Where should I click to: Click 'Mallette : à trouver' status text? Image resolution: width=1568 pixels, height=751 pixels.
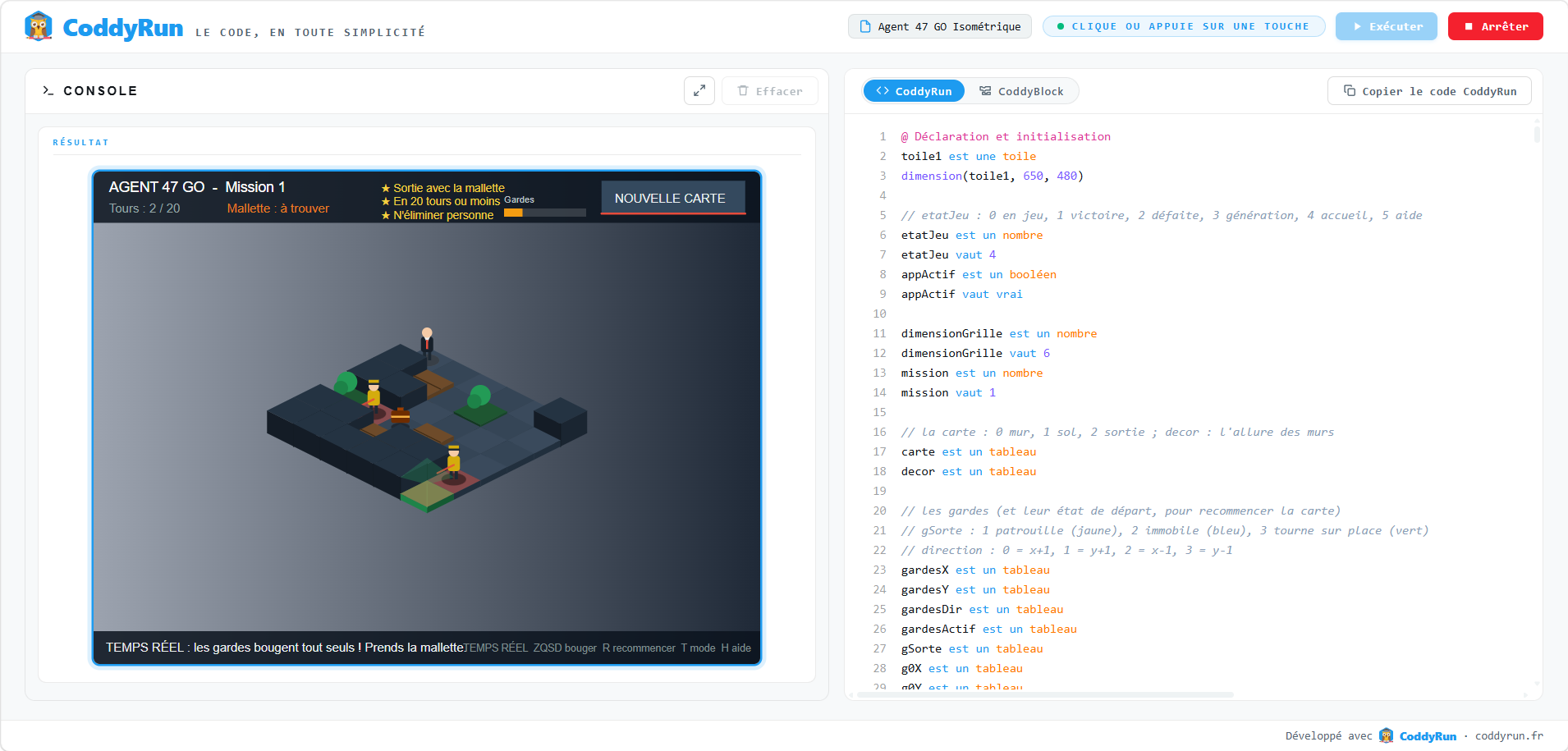click(278, 208)
